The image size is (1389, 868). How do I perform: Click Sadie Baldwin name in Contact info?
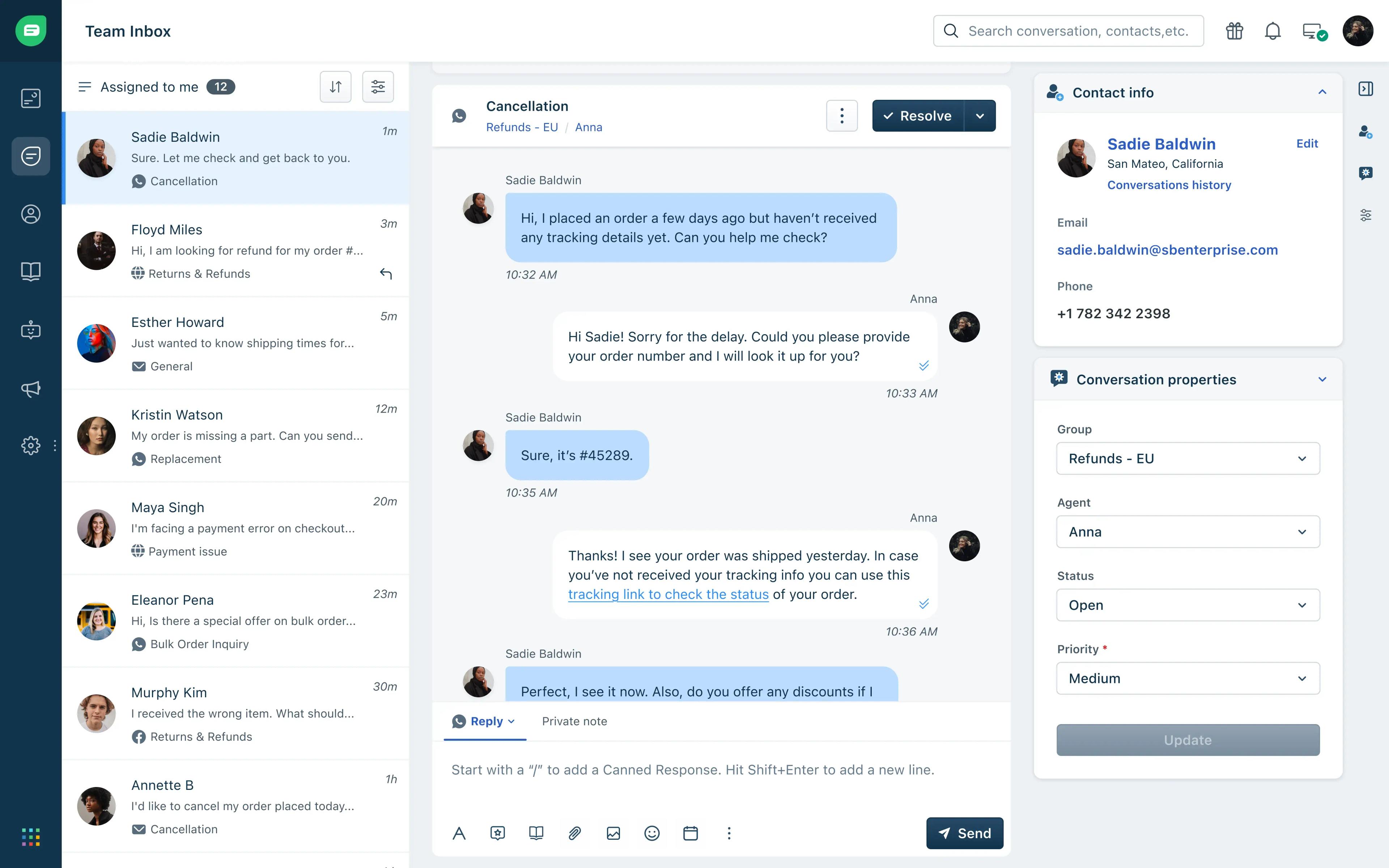[x=1161, y=144]
